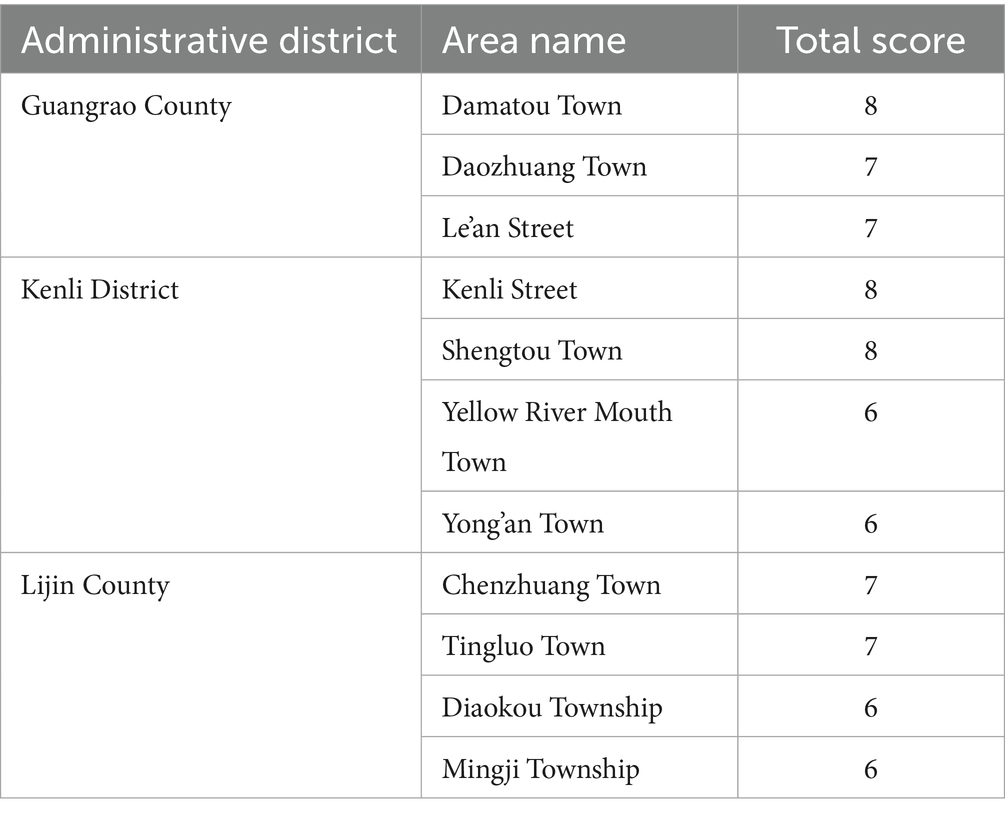Click the Kenli District cell

pyautogui.click(x=100, y=290)
